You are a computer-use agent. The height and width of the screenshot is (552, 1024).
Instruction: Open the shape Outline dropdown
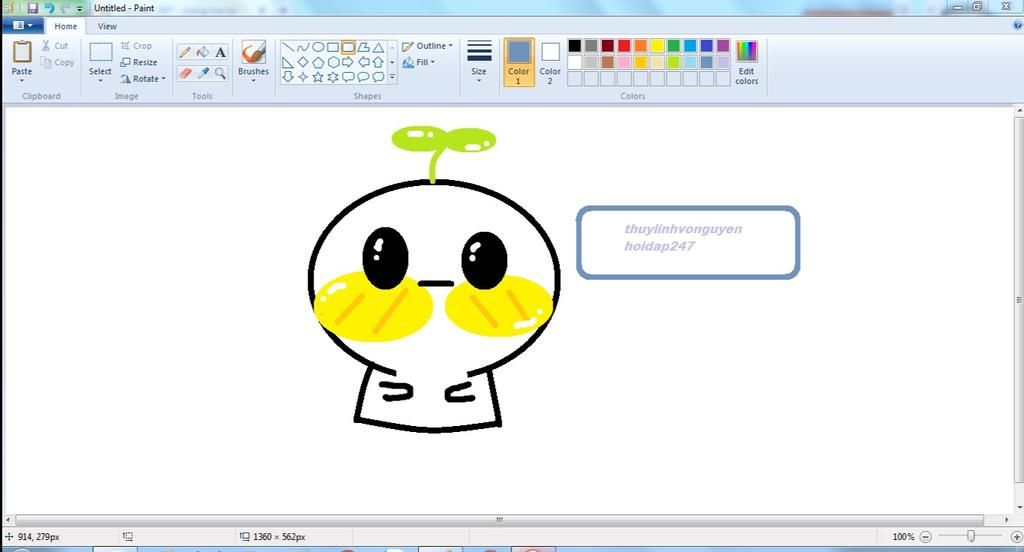point(428,46)
